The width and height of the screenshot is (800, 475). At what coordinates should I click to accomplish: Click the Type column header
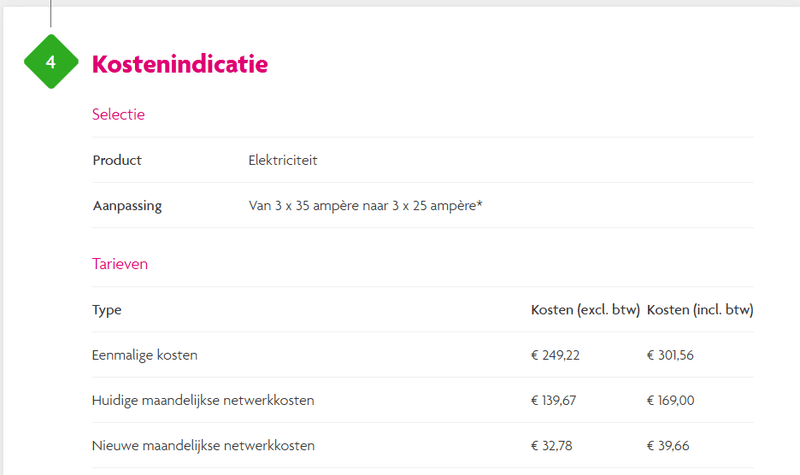(107, 310)
